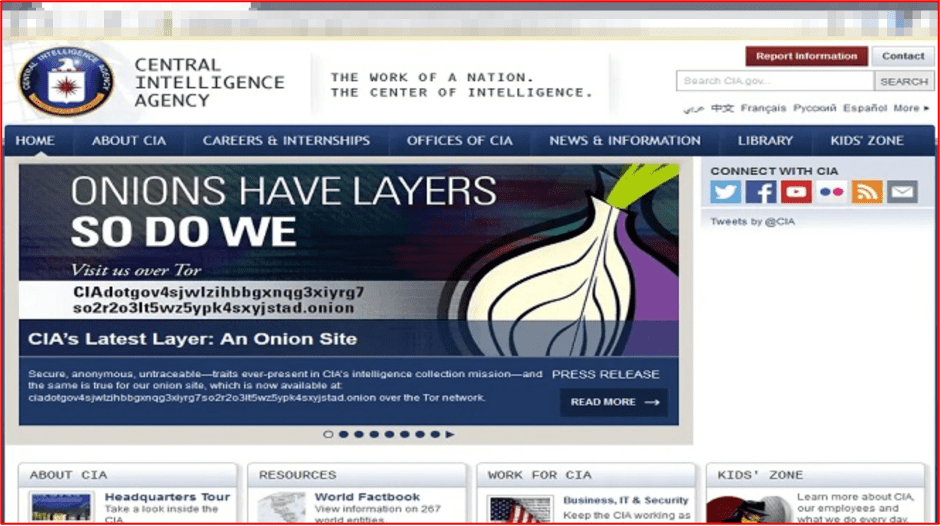Click the SEARCH button
Image resolution: width=940 pixels, height=526 pixels.
pyautogui.click(x=904, y=81)
